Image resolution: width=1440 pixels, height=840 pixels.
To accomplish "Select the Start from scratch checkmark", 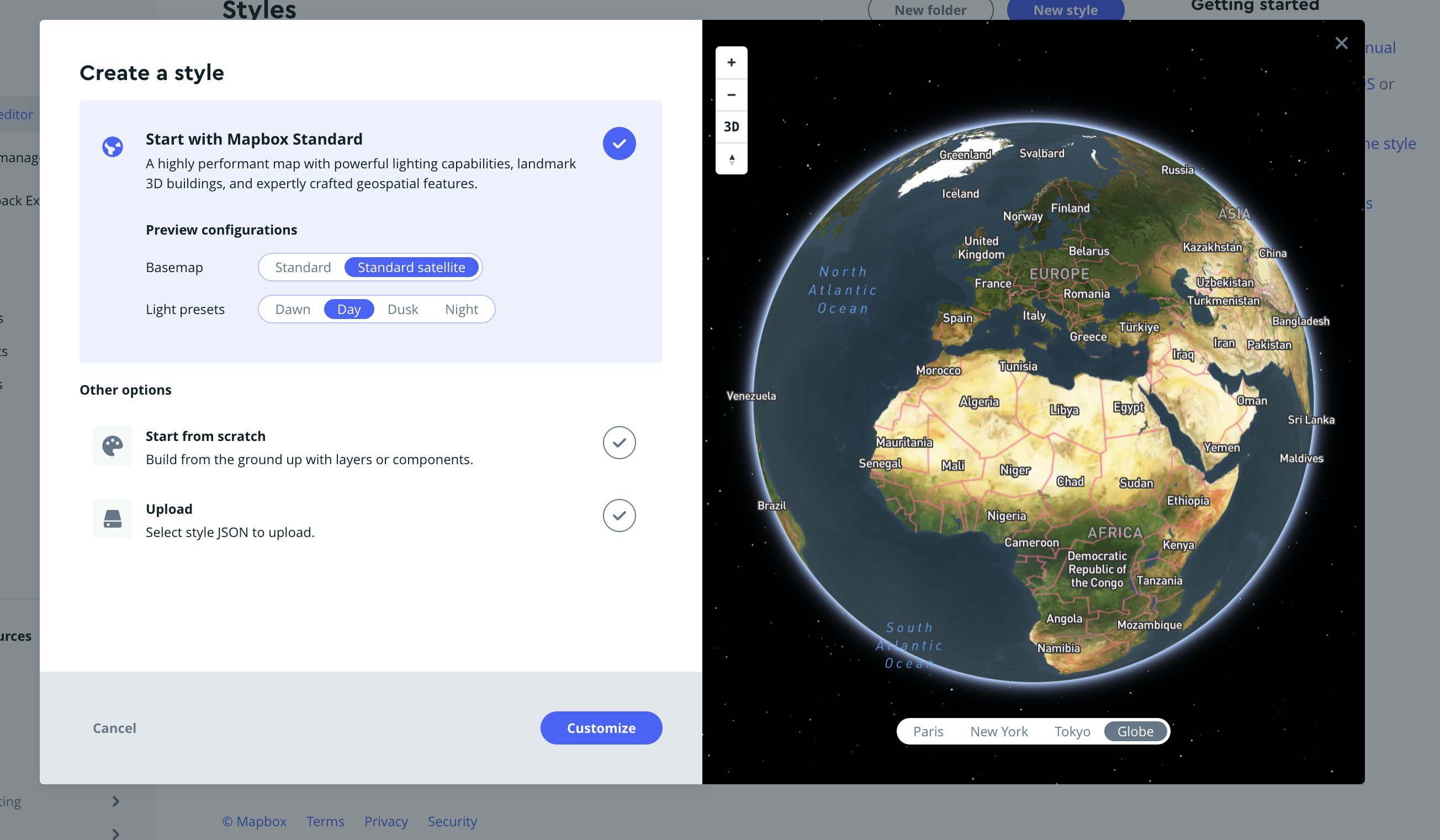I will [x=619, y=443].
